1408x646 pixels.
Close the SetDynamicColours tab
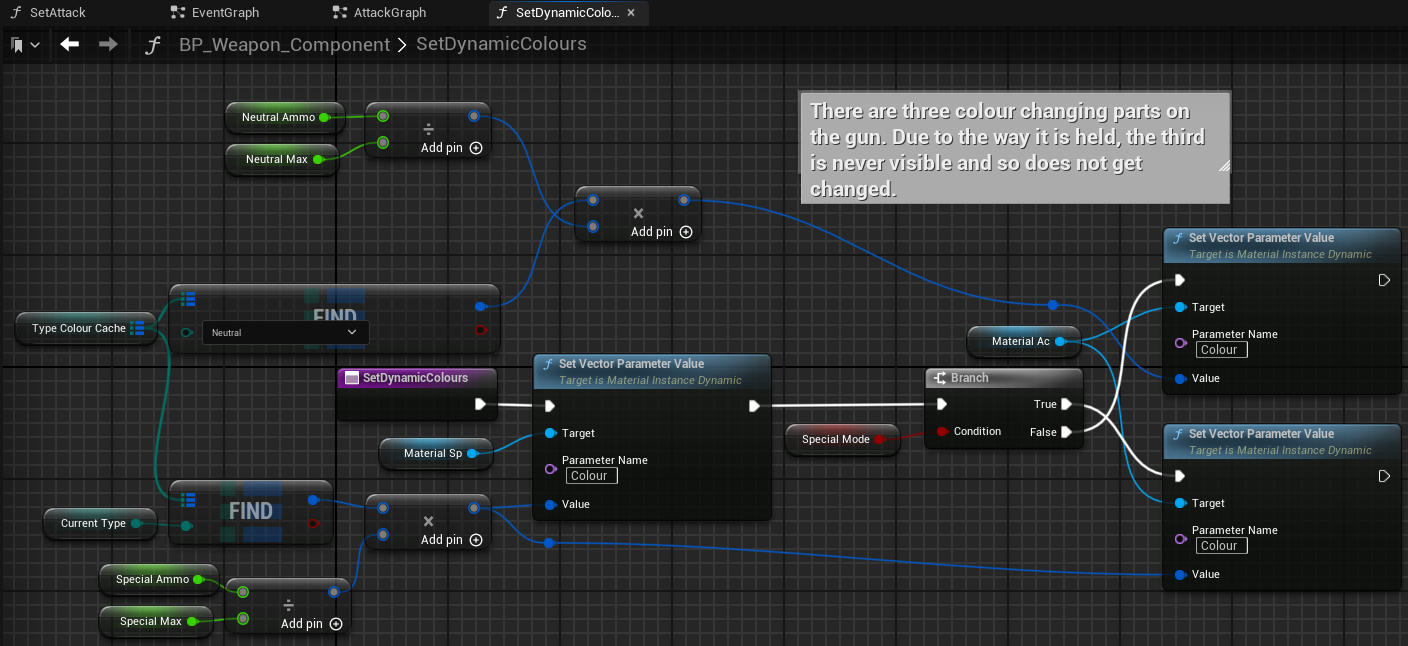coord(631,13)
